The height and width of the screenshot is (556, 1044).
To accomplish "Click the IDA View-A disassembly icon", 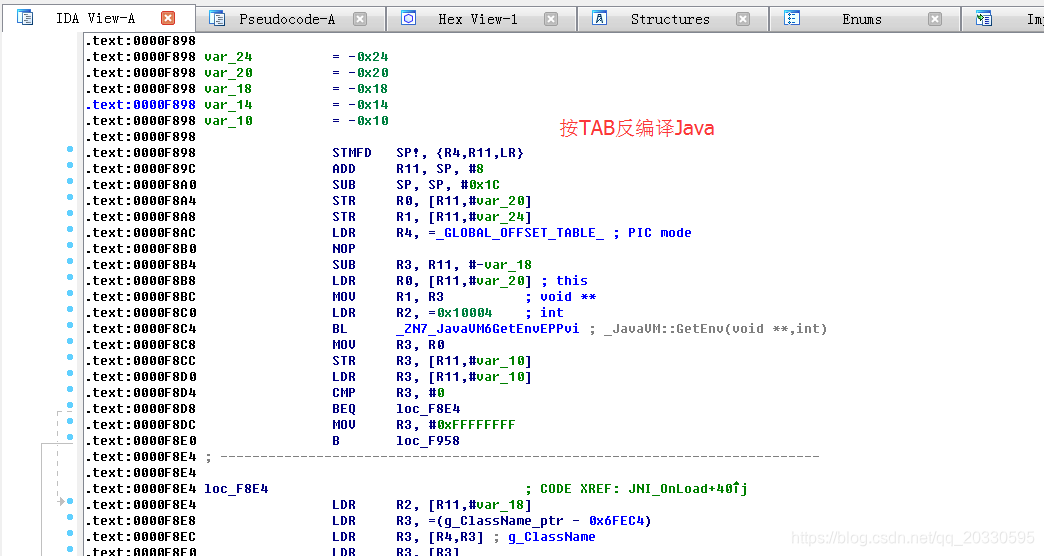I will [25, 18].
